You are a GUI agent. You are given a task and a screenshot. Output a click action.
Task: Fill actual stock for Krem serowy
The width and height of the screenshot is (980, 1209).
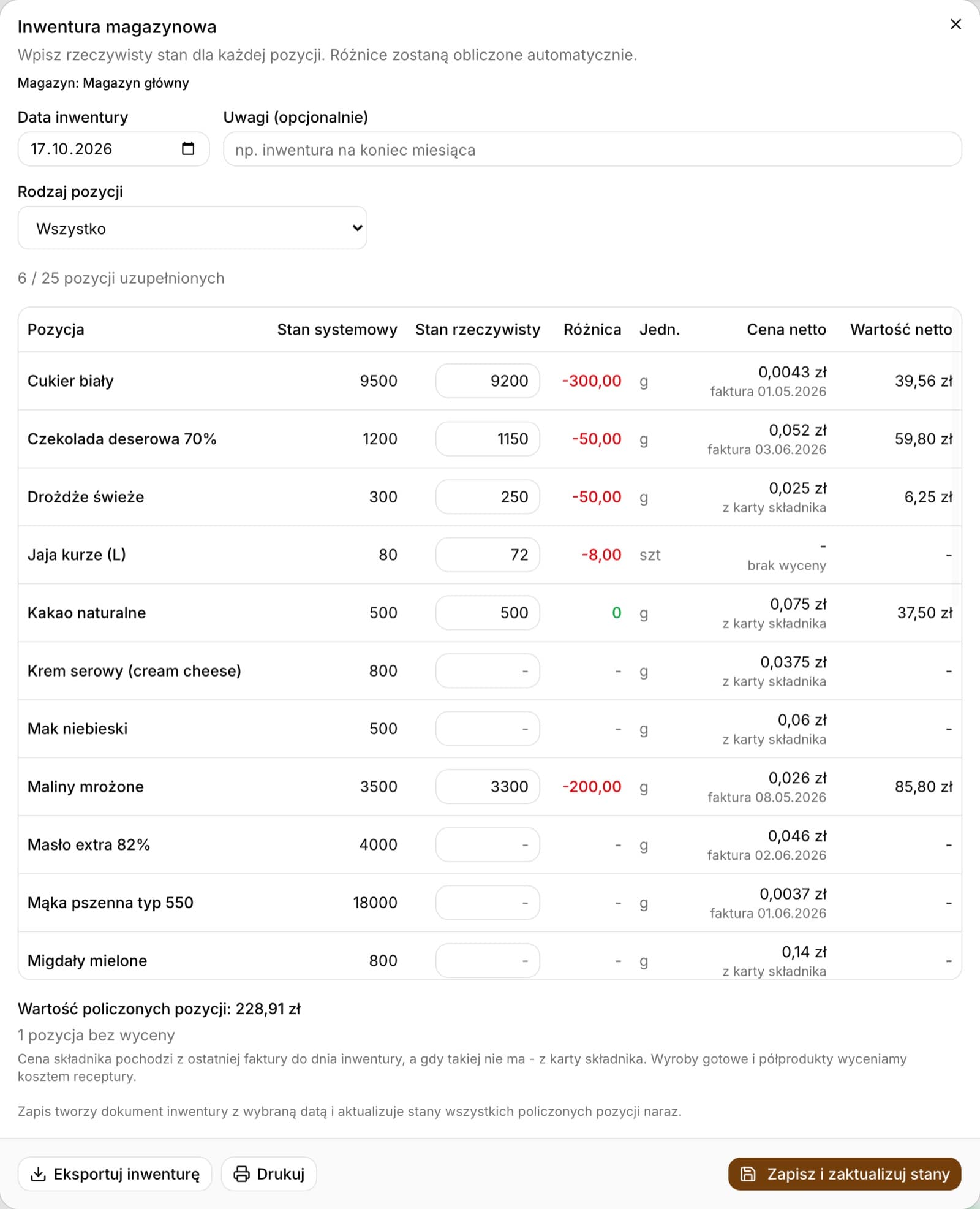[x=488, y=670]
